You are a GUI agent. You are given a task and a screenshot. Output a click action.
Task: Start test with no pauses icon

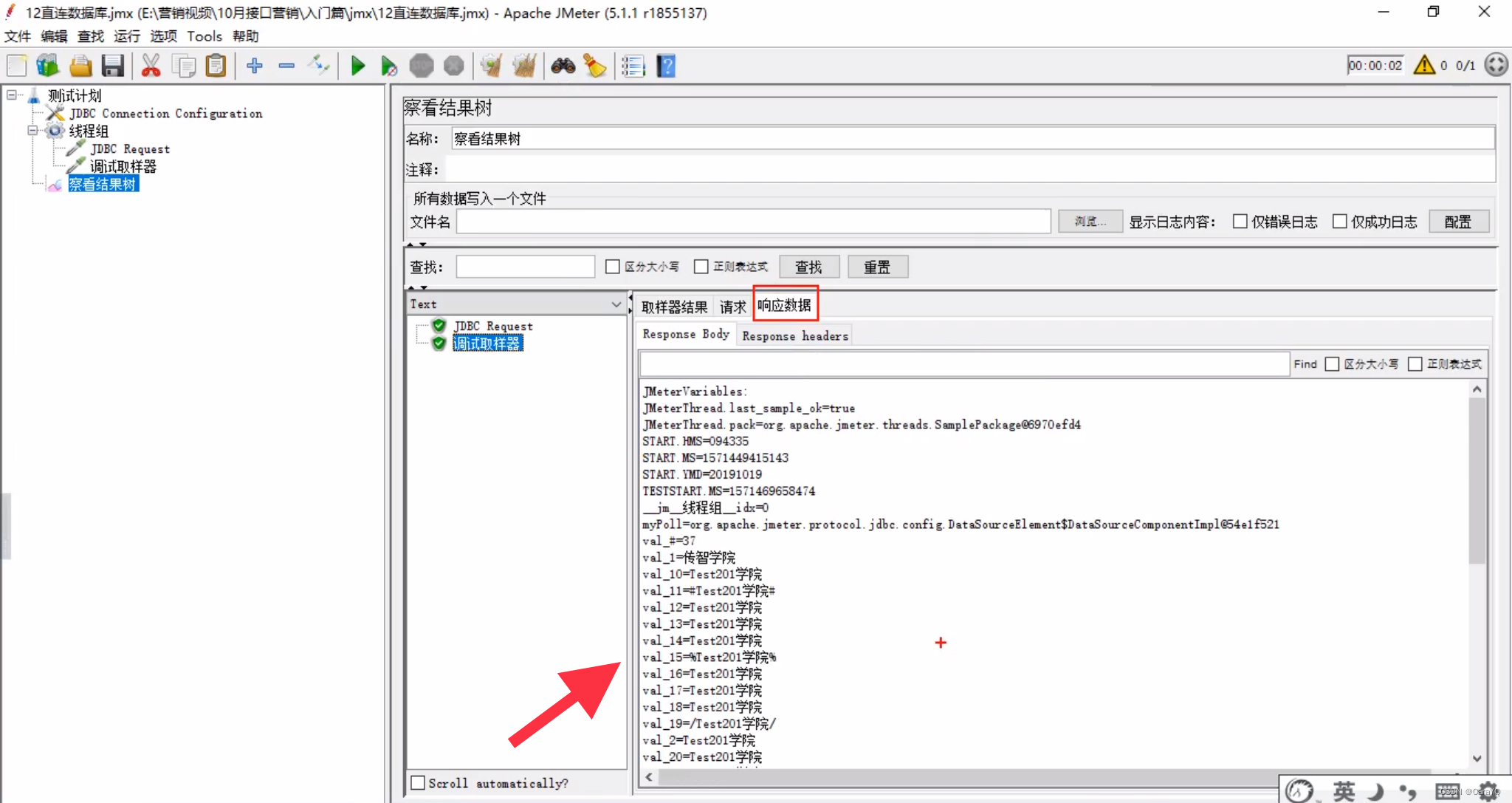pos(389,66)
